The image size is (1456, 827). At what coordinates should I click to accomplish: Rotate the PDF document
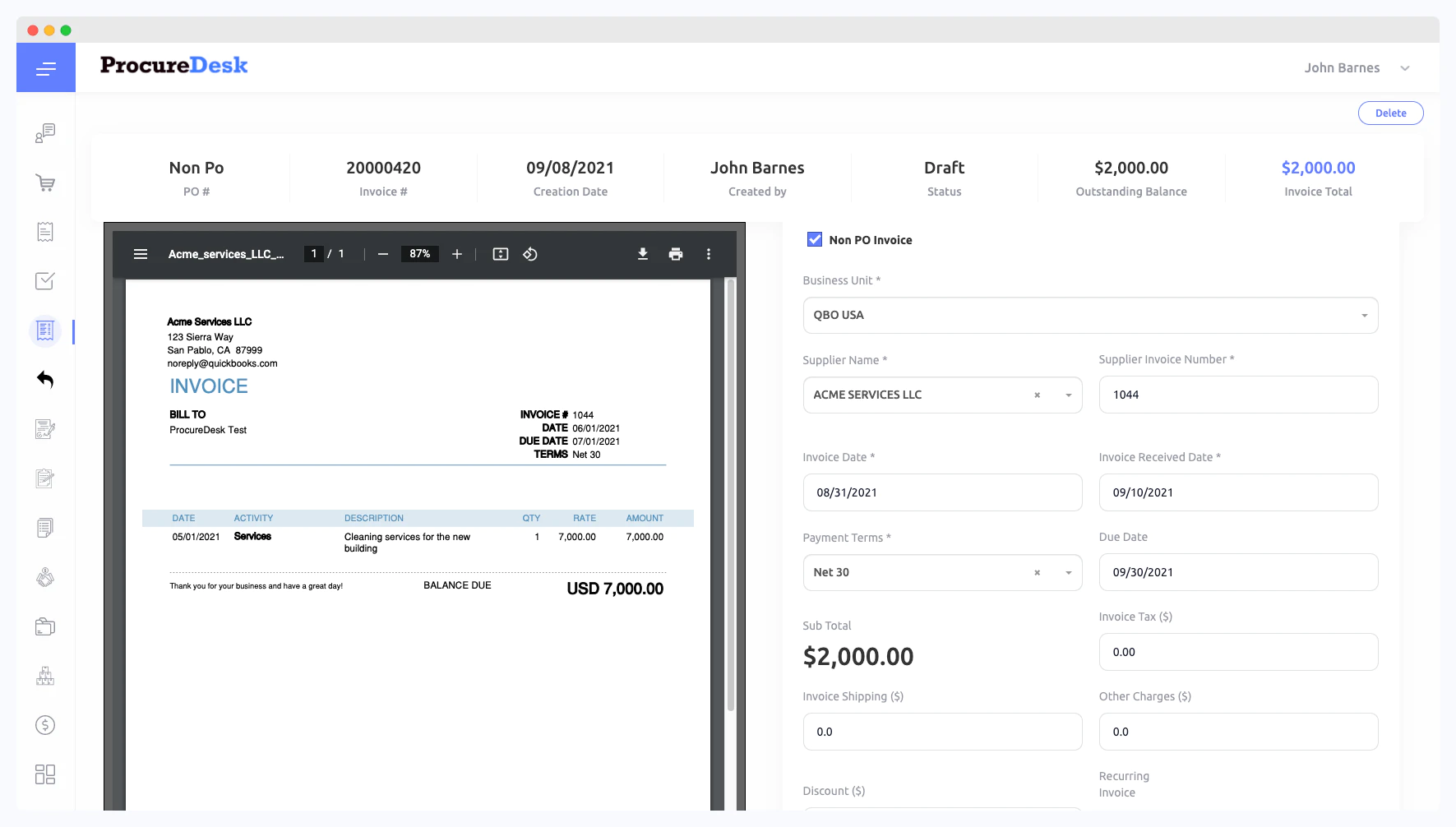tap(530, 254)
